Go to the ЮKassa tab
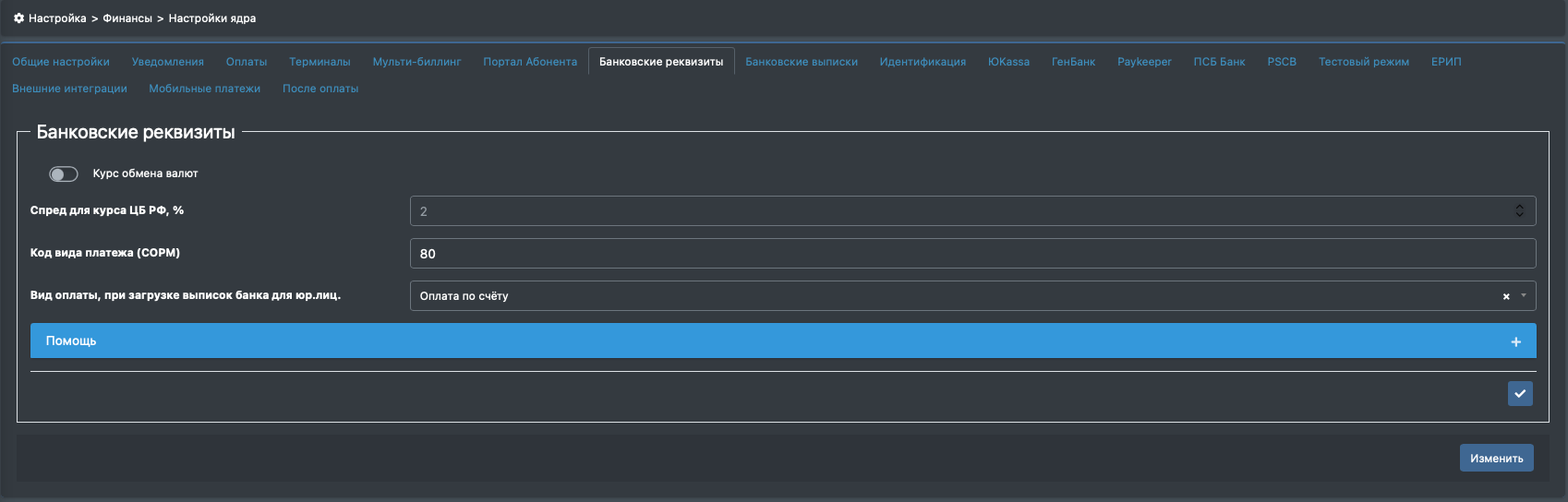 (x=1008, y=62)
